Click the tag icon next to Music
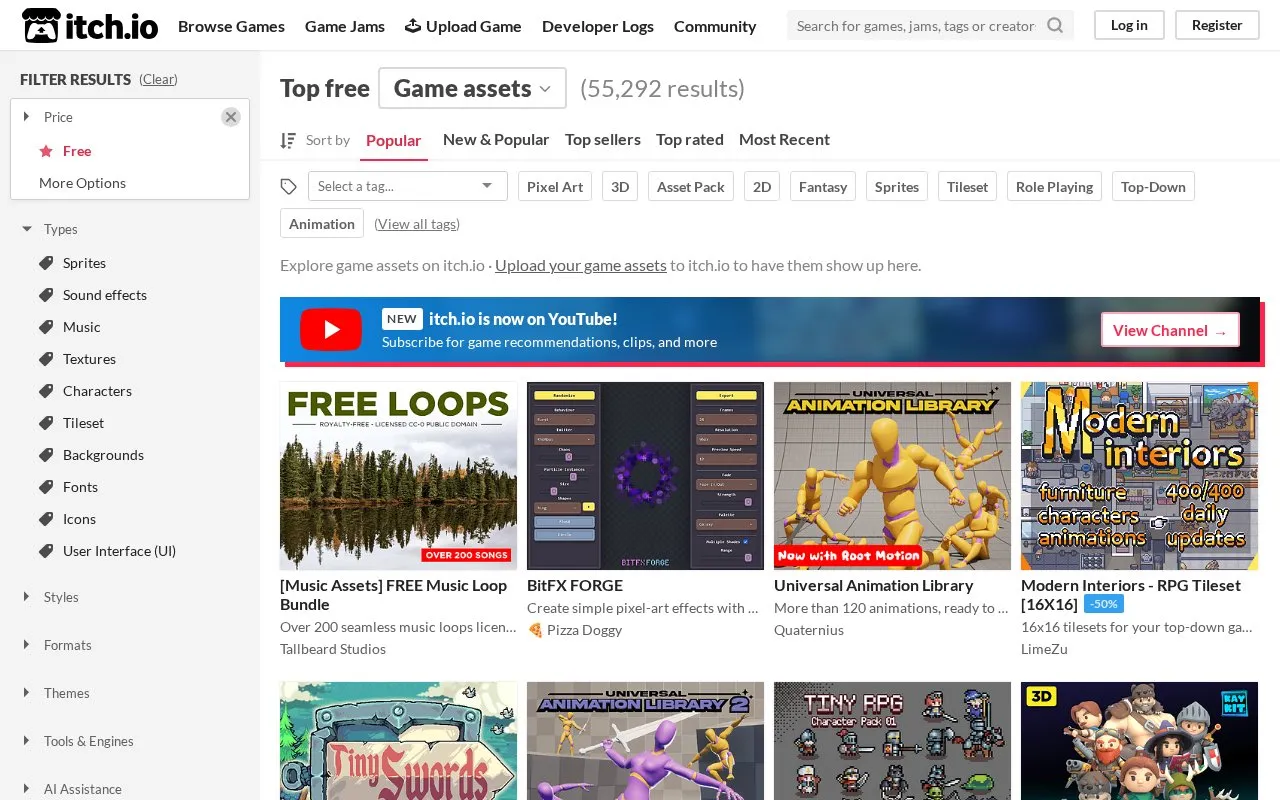Screen dimensions: 1280x800 (46, 327)
